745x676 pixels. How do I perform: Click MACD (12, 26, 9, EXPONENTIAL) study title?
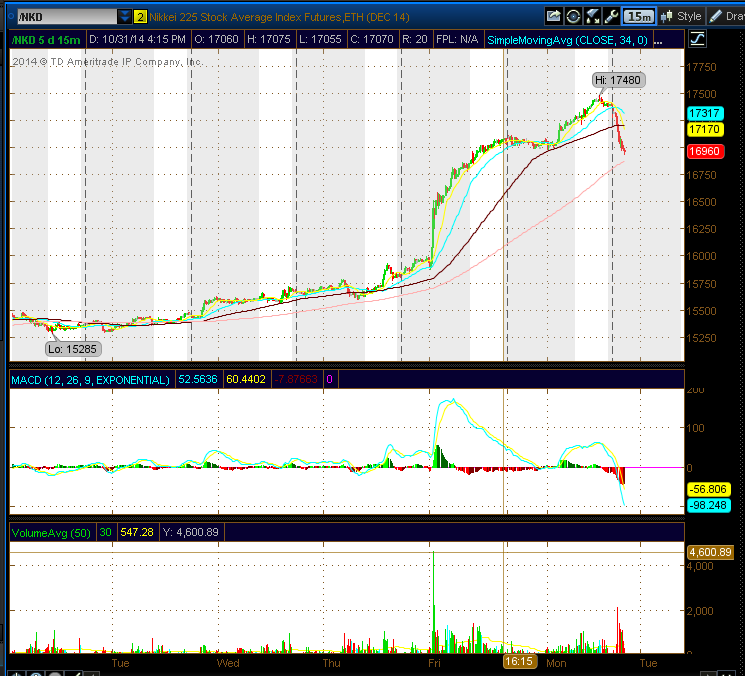click(90, 380)
